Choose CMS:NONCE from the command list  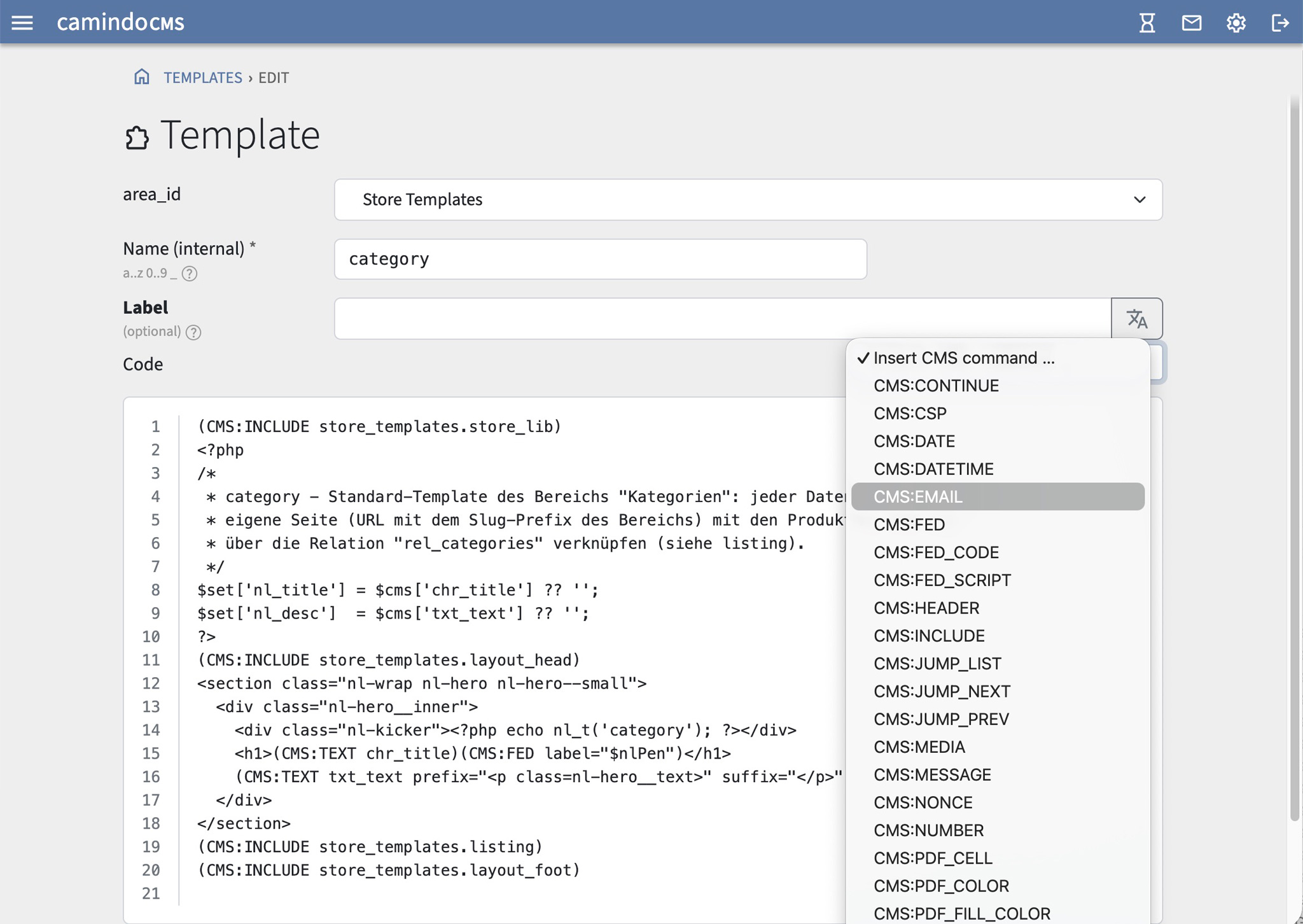pos(998,802)
